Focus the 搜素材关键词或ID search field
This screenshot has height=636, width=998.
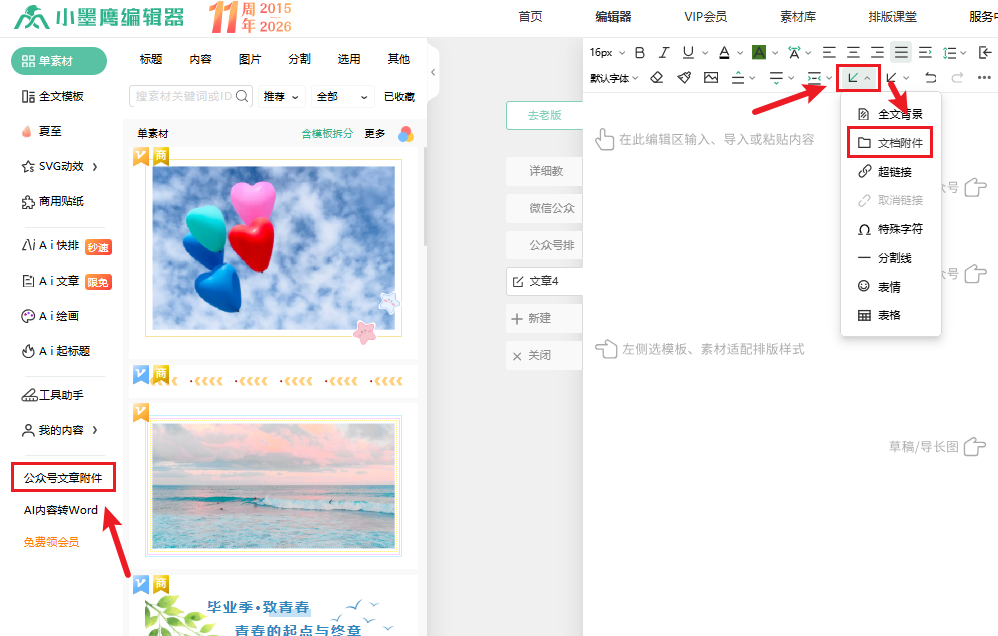(190, 96)
